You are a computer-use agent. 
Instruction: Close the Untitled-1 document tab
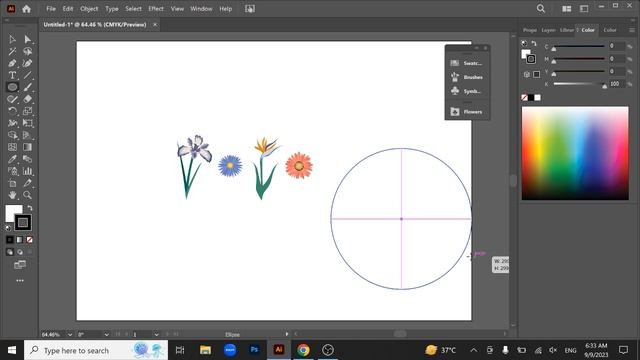tap(155, 24)
